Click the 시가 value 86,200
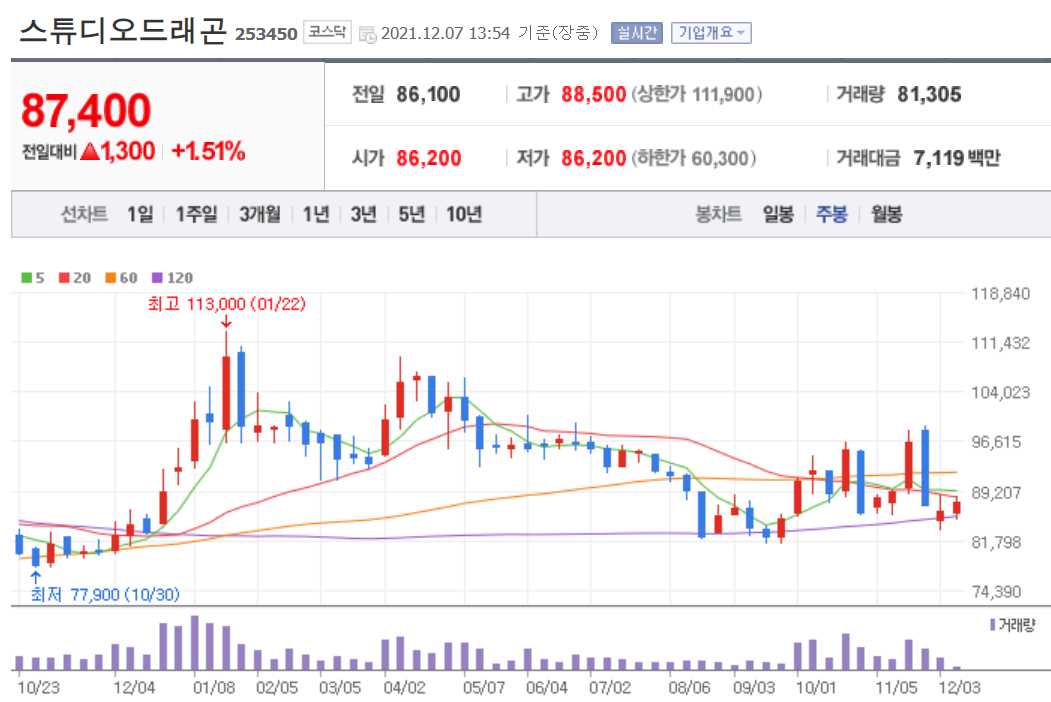The height and width of the screenshot is (702, 1051). tap(428, 158)
